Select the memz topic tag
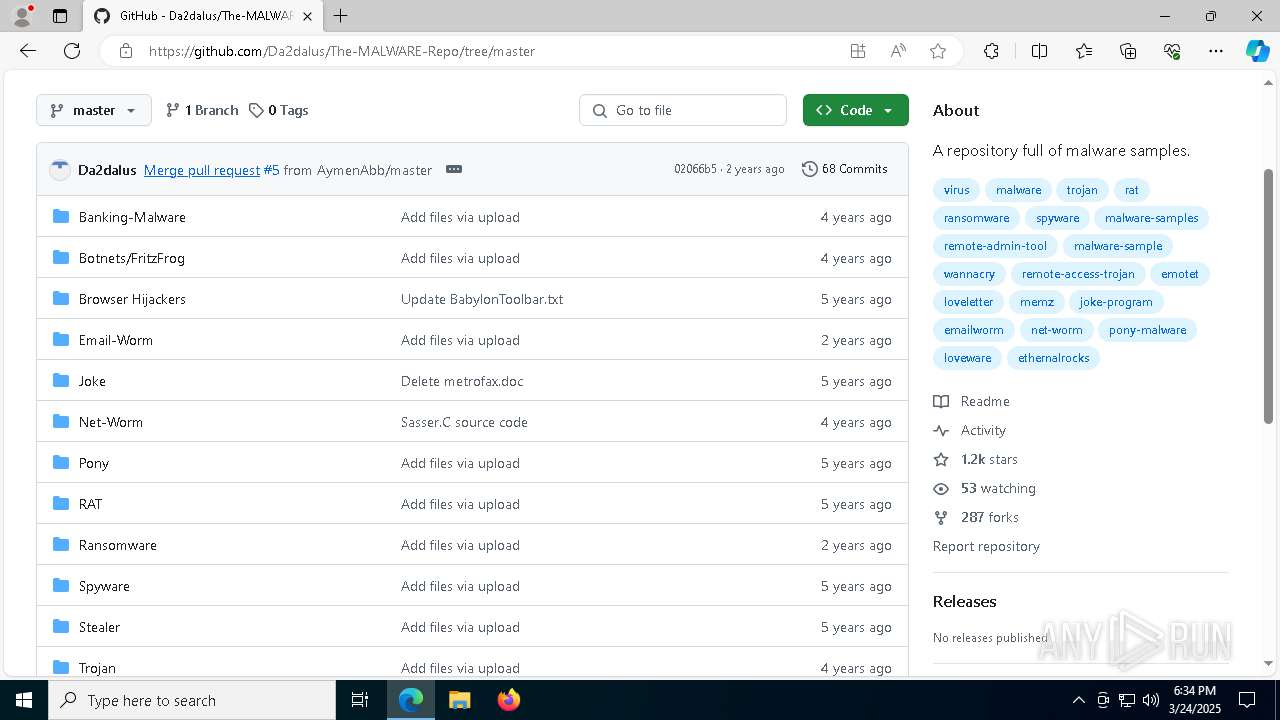The height and width of the screenshot is (720, 1280). (x=1037, y=302)
